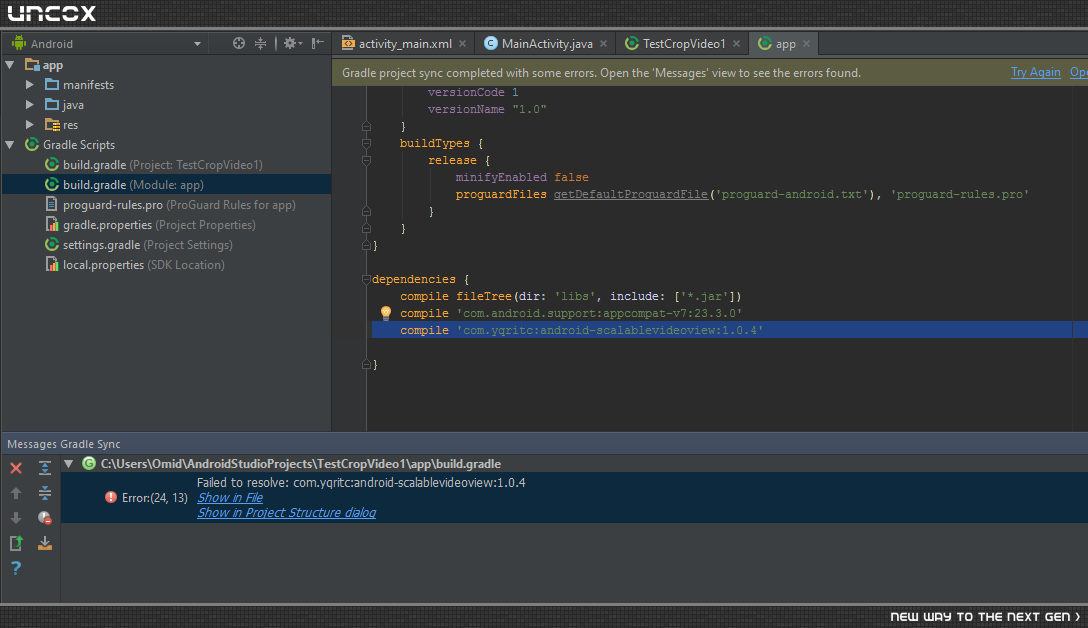
Task: Collapse the app module node
Action: pyautogui.click(x=10, y=65)
